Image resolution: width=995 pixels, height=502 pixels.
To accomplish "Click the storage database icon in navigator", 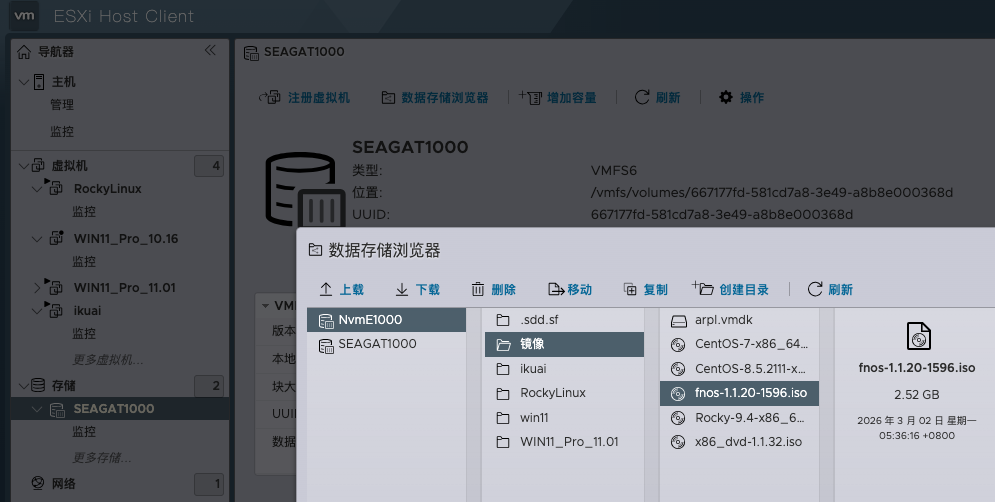I will click(38, 385).
